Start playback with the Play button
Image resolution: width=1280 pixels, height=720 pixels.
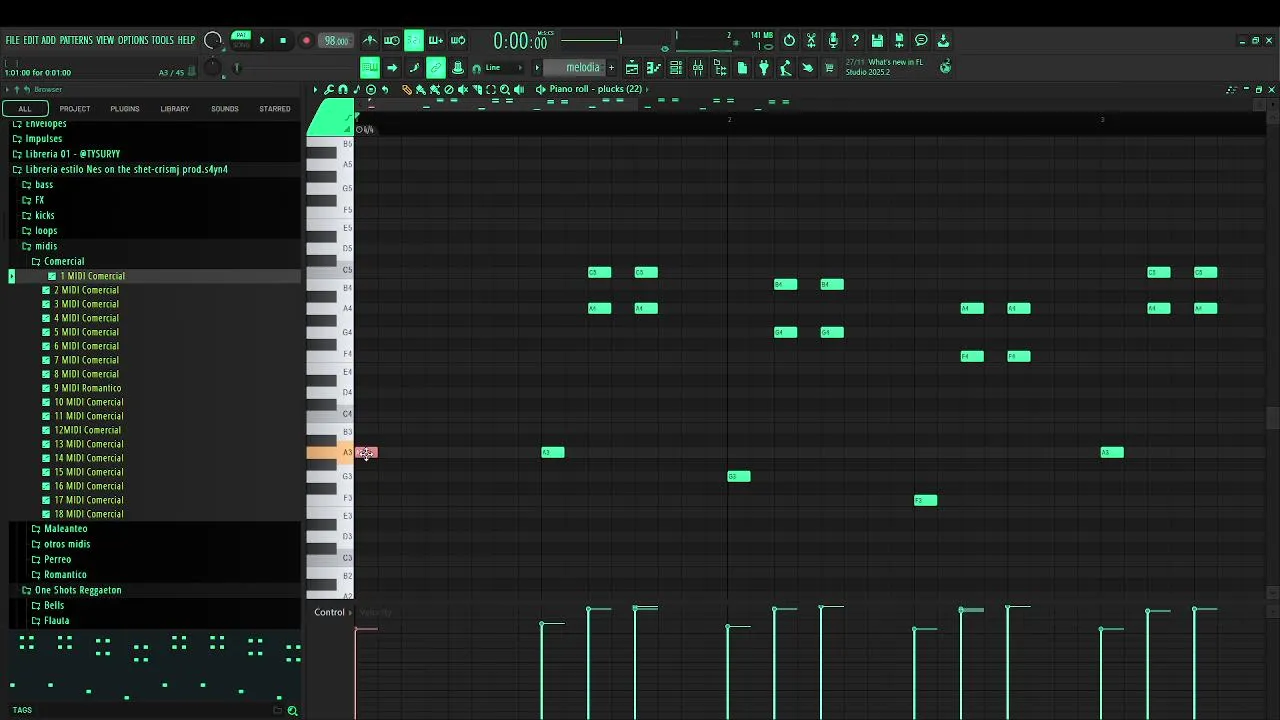pos(262,41)
